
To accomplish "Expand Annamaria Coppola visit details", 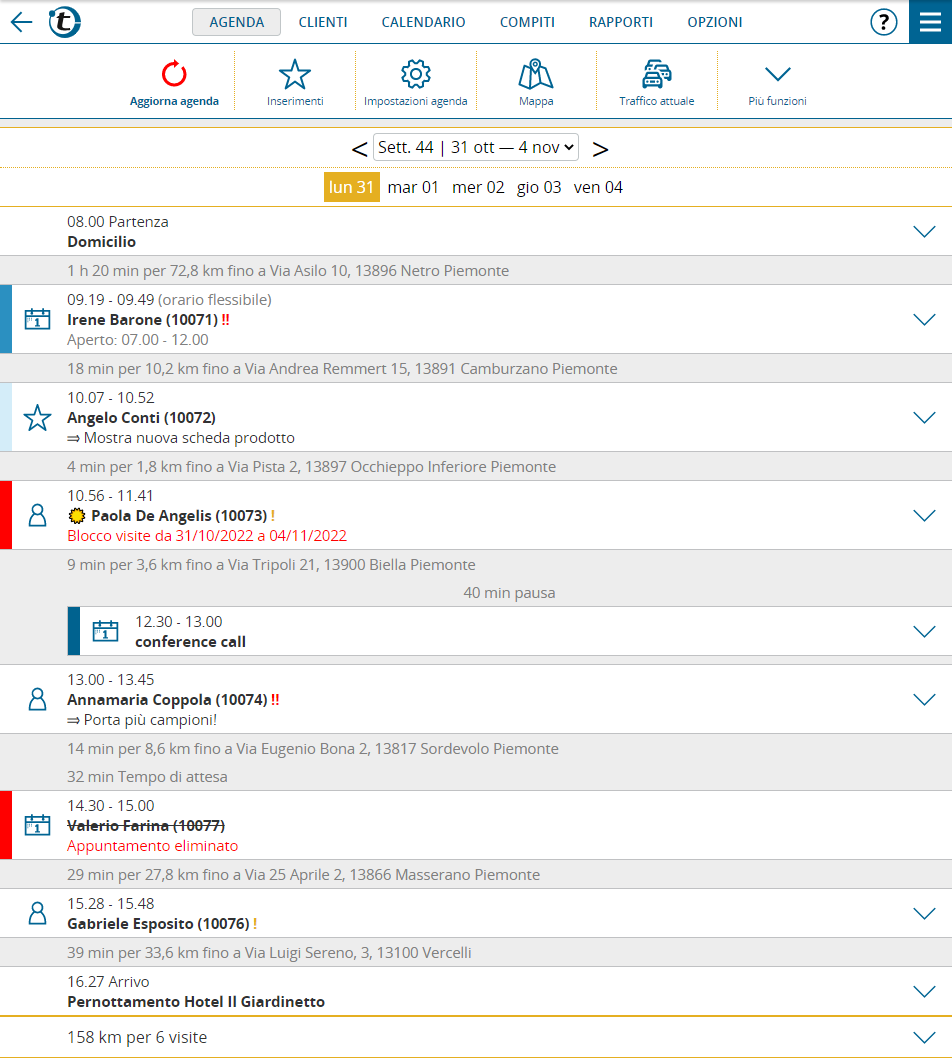I will point(924,700).
